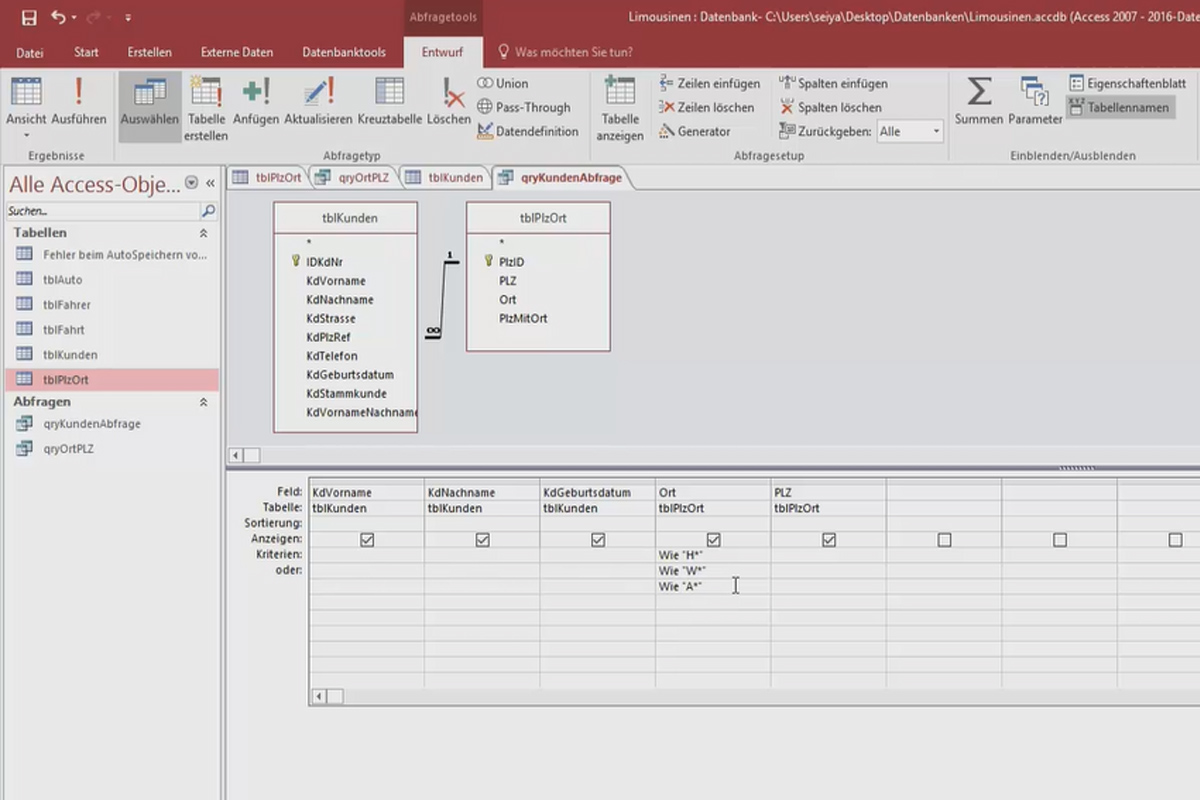
Task: Click the Suchen search field in navigation pane
Action: pyautogui.click(x=100, y=211)
